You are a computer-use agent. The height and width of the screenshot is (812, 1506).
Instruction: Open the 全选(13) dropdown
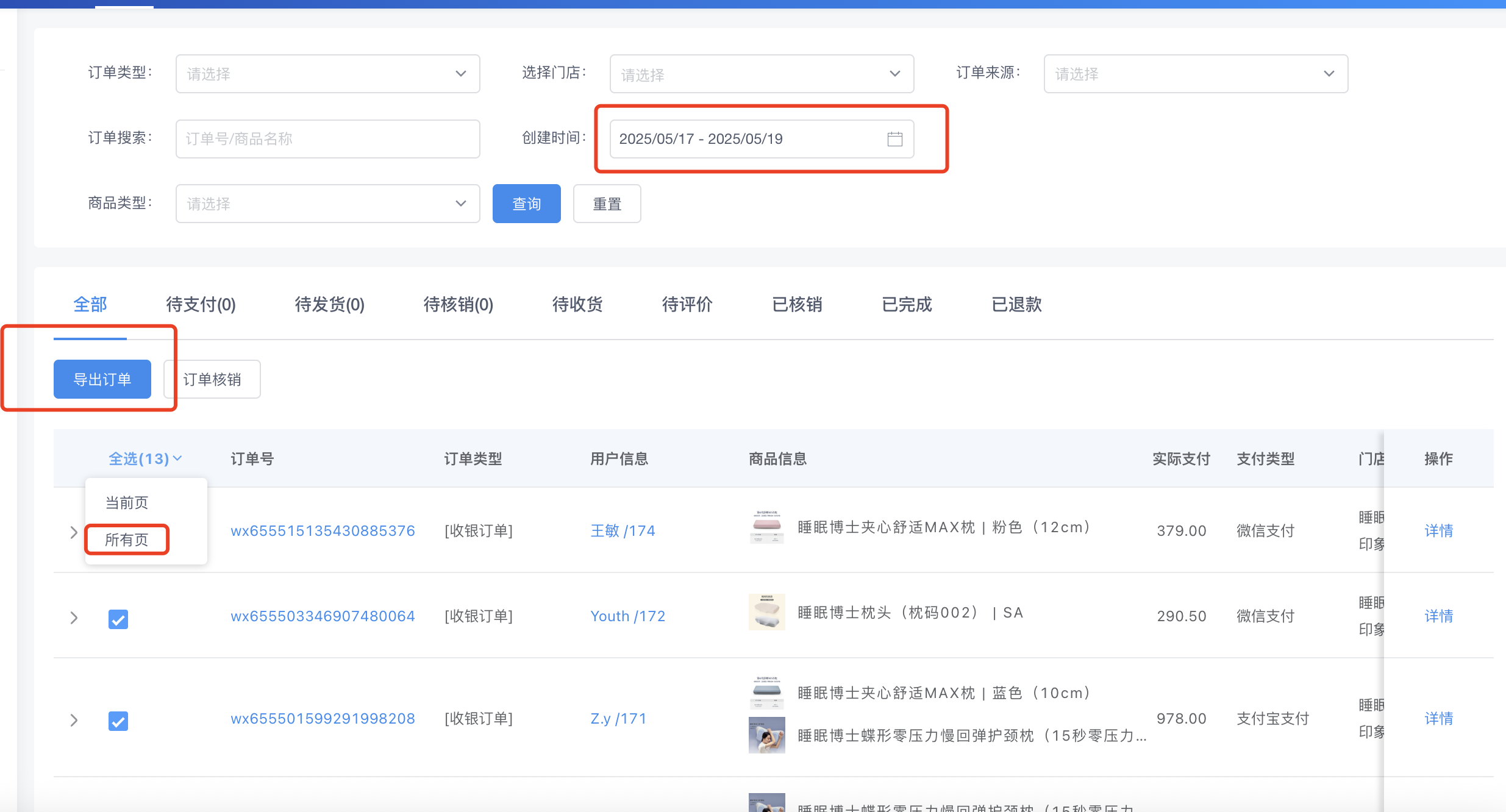point(145,458)
